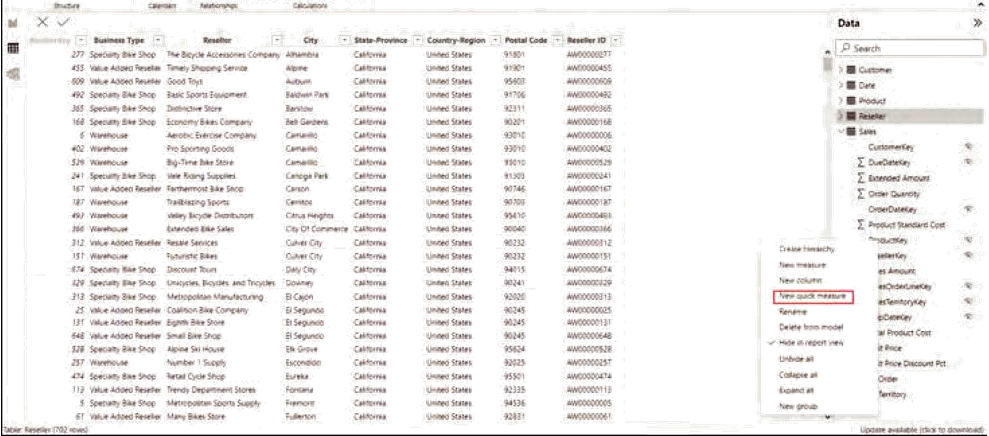This screenshot has height=436, width=989.
Task: Toggle Hide in report view option
Action: click(x=811, y=343)
